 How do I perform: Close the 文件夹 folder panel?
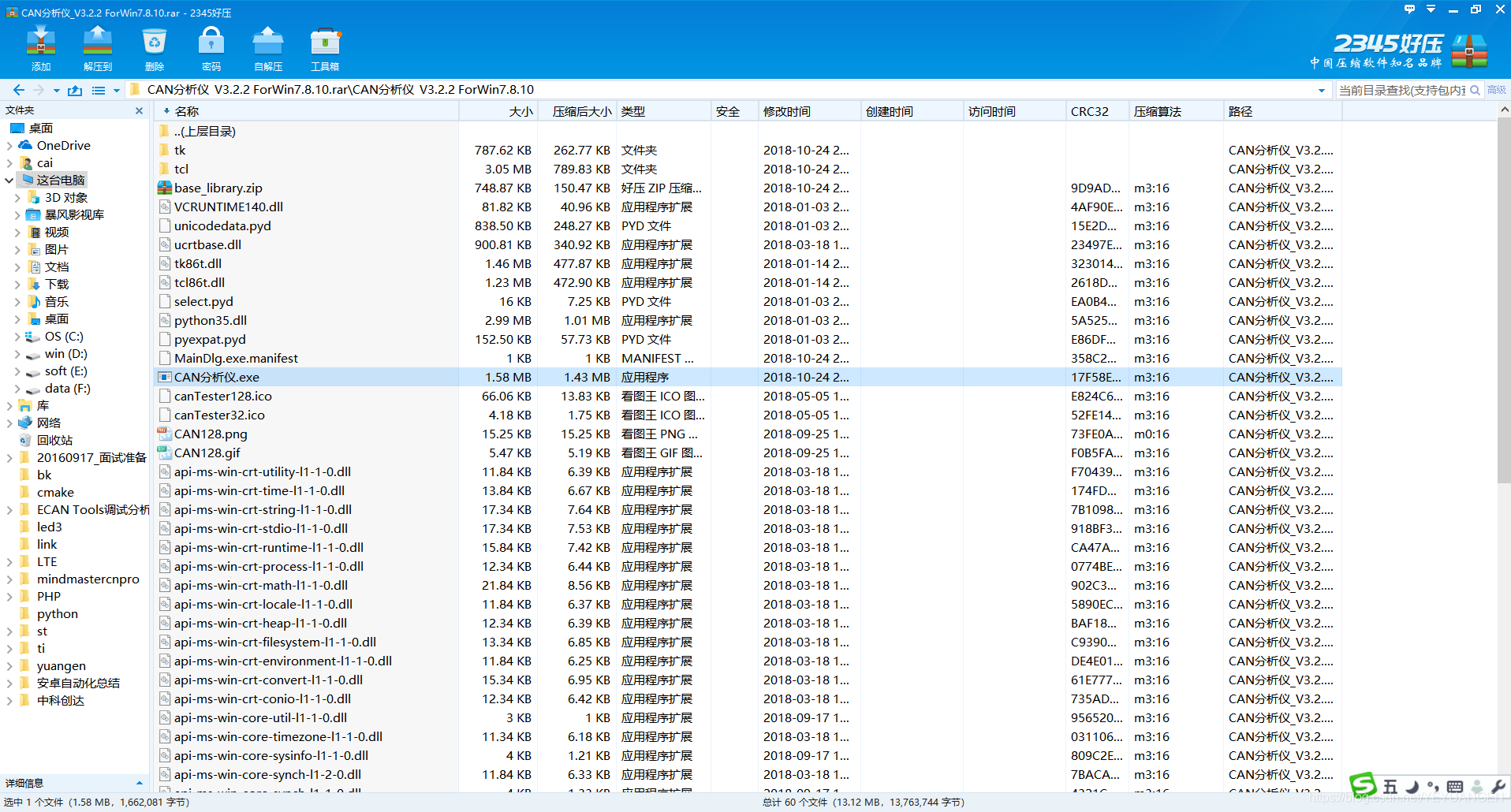click(x=140, y=110)
